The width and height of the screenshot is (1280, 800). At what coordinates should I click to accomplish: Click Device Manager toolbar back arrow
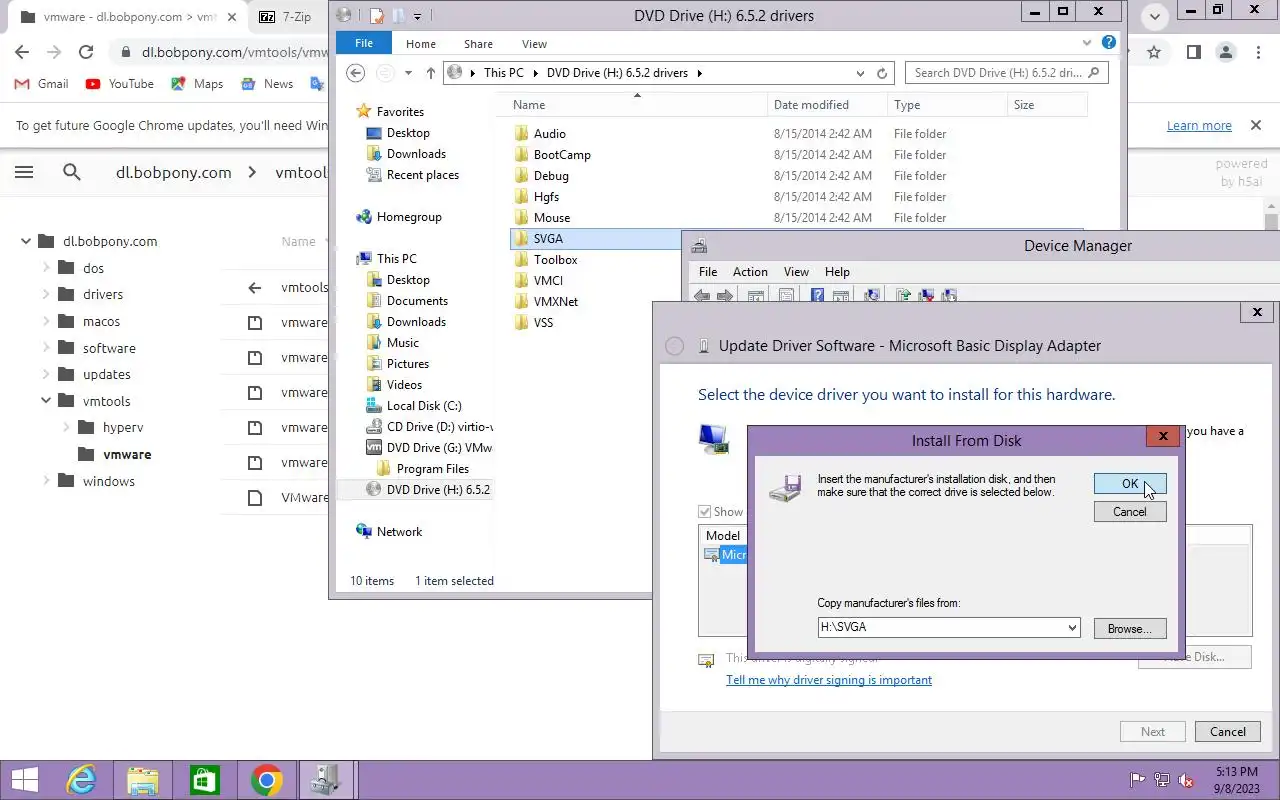702,296
